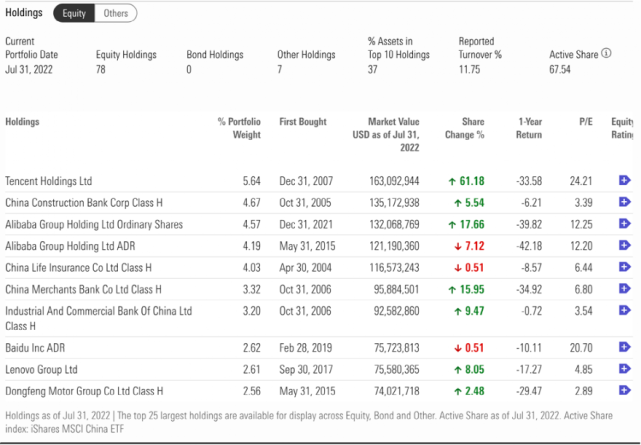The width and height of the screenshot is (641, 445).
Task: Click the Active Share info icon
Action: click(606, 54)
